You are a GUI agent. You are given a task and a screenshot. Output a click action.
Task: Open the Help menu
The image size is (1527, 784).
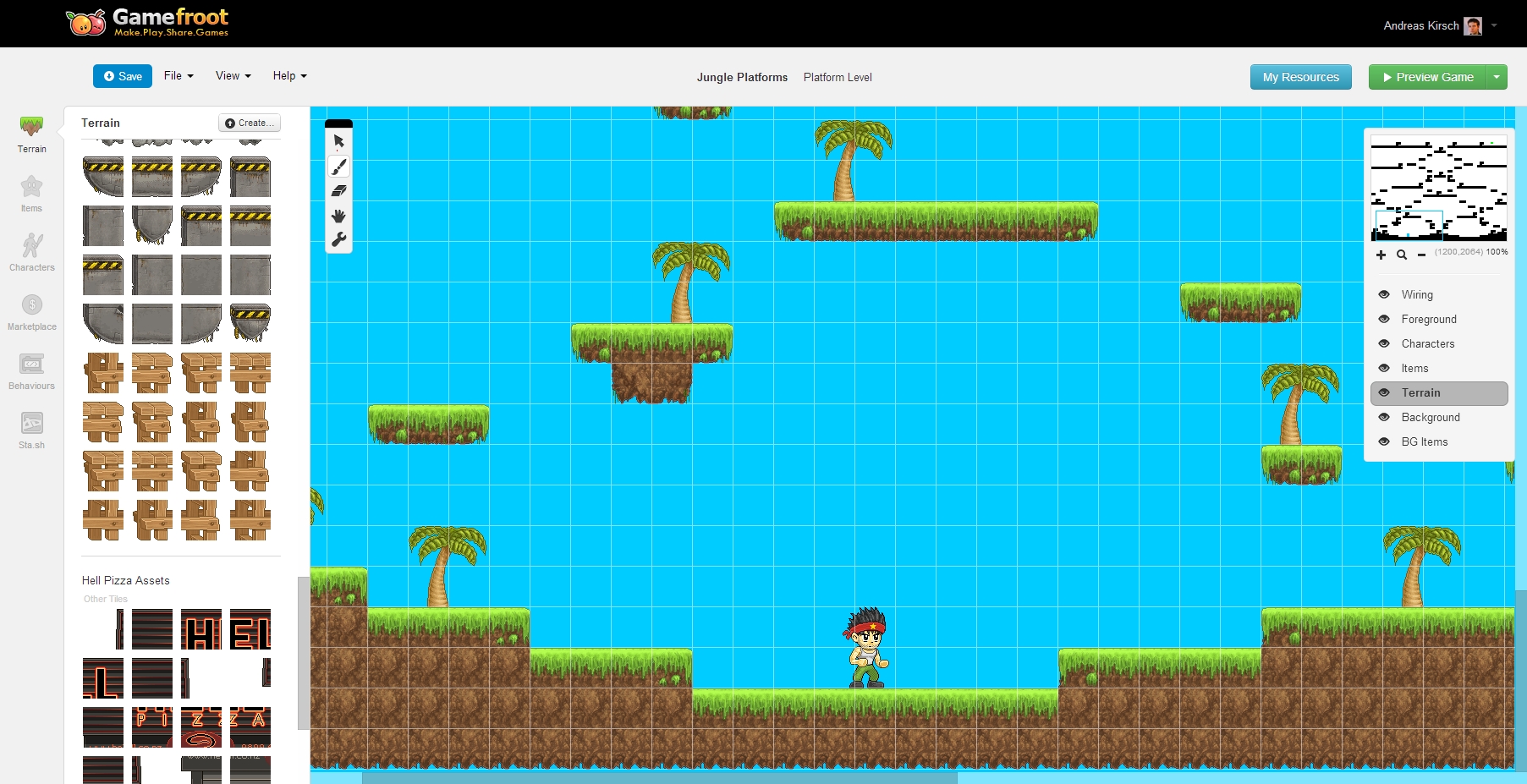(x=289, y=75)
